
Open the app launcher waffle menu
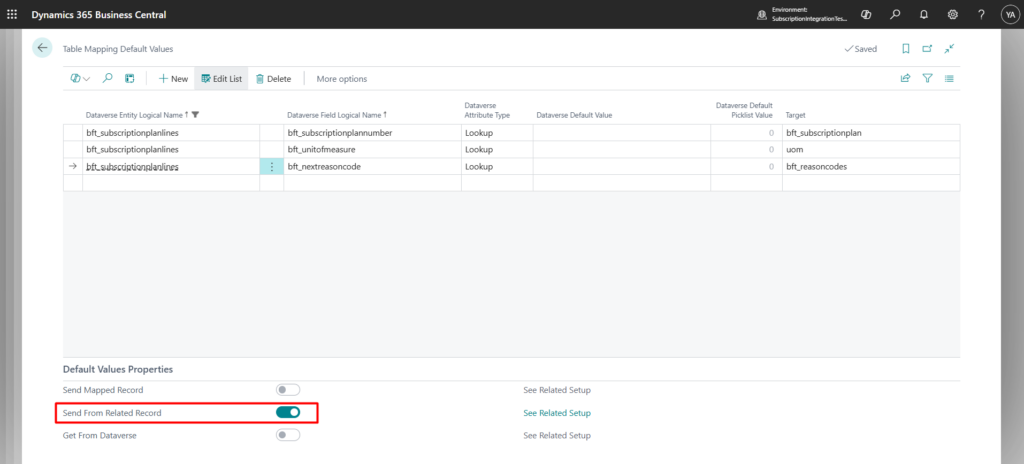pos(12,14)
